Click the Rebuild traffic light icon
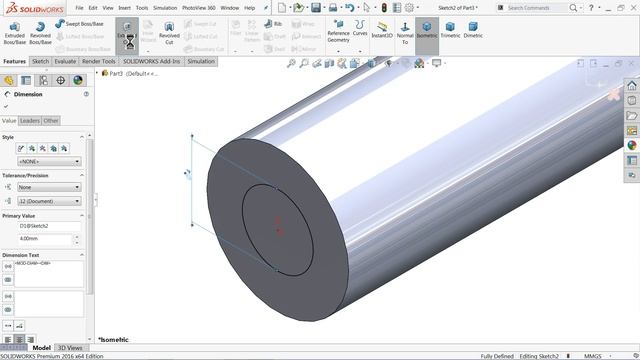 pyautogui.click(x=384, y=7)
